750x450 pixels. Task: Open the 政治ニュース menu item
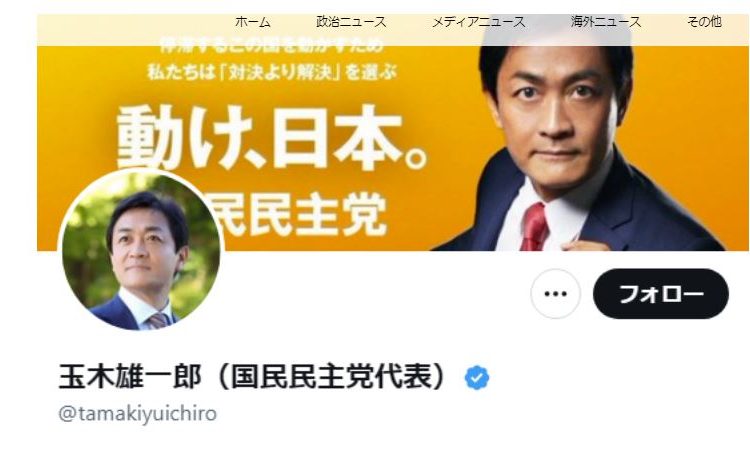[x=351, y=22]
